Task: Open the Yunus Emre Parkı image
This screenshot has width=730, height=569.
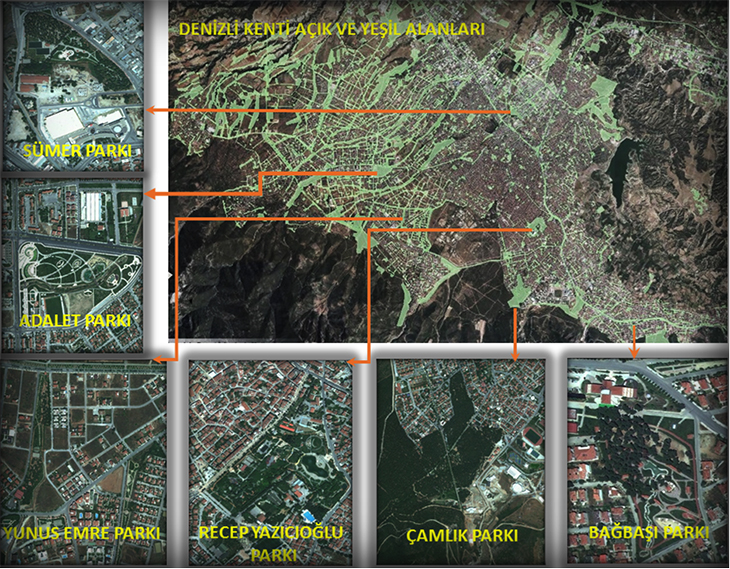Action: click(x=84, y=462)
